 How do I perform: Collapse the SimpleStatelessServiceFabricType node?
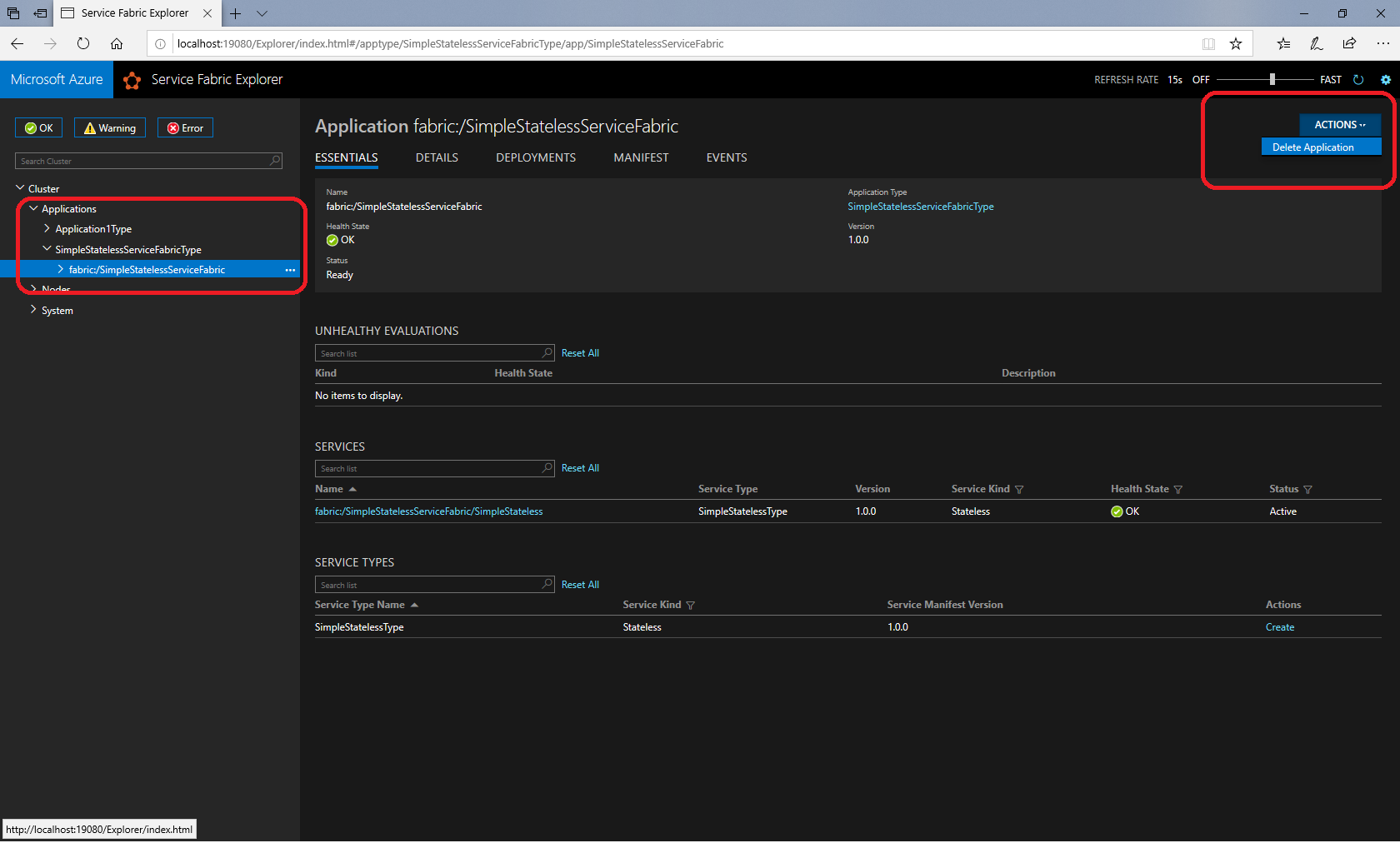[x=47, y=249]
